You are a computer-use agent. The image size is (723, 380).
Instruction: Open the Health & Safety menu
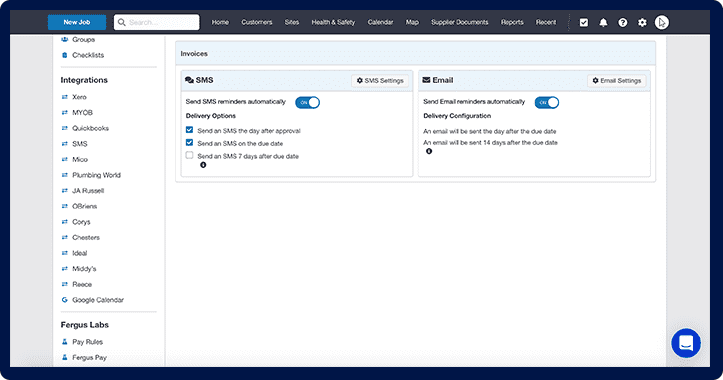333,22
